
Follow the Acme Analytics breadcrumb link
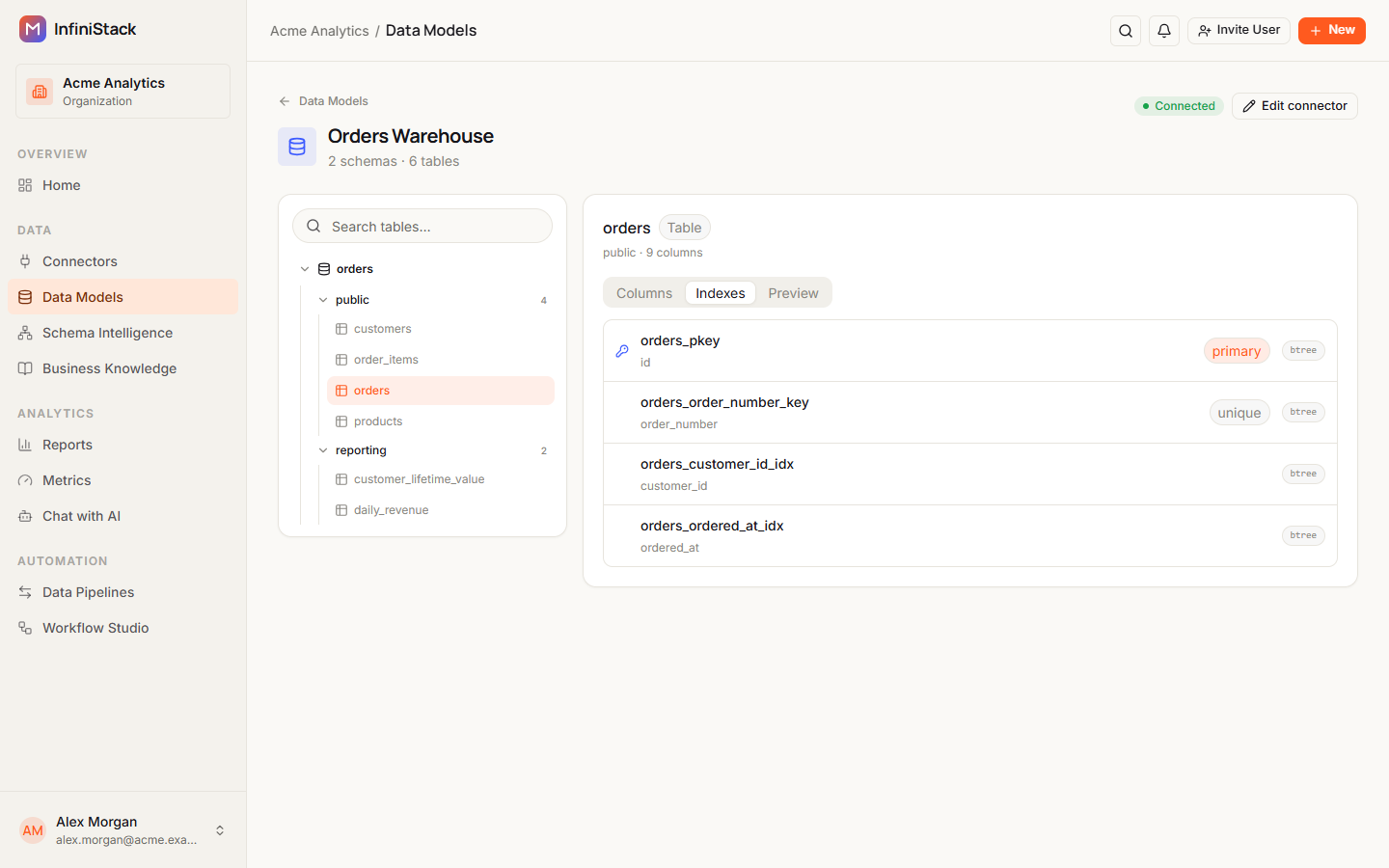(319, 31)
